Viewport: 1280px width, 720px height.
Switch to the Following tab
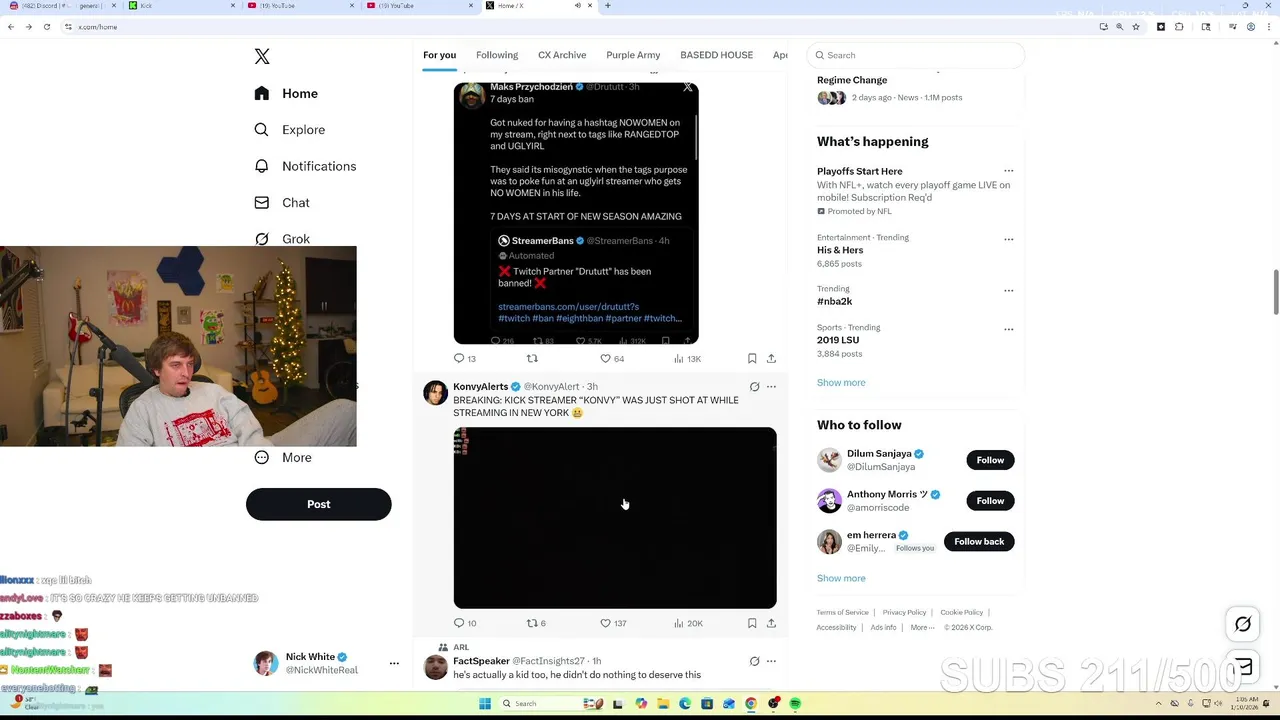coord(497,55)
